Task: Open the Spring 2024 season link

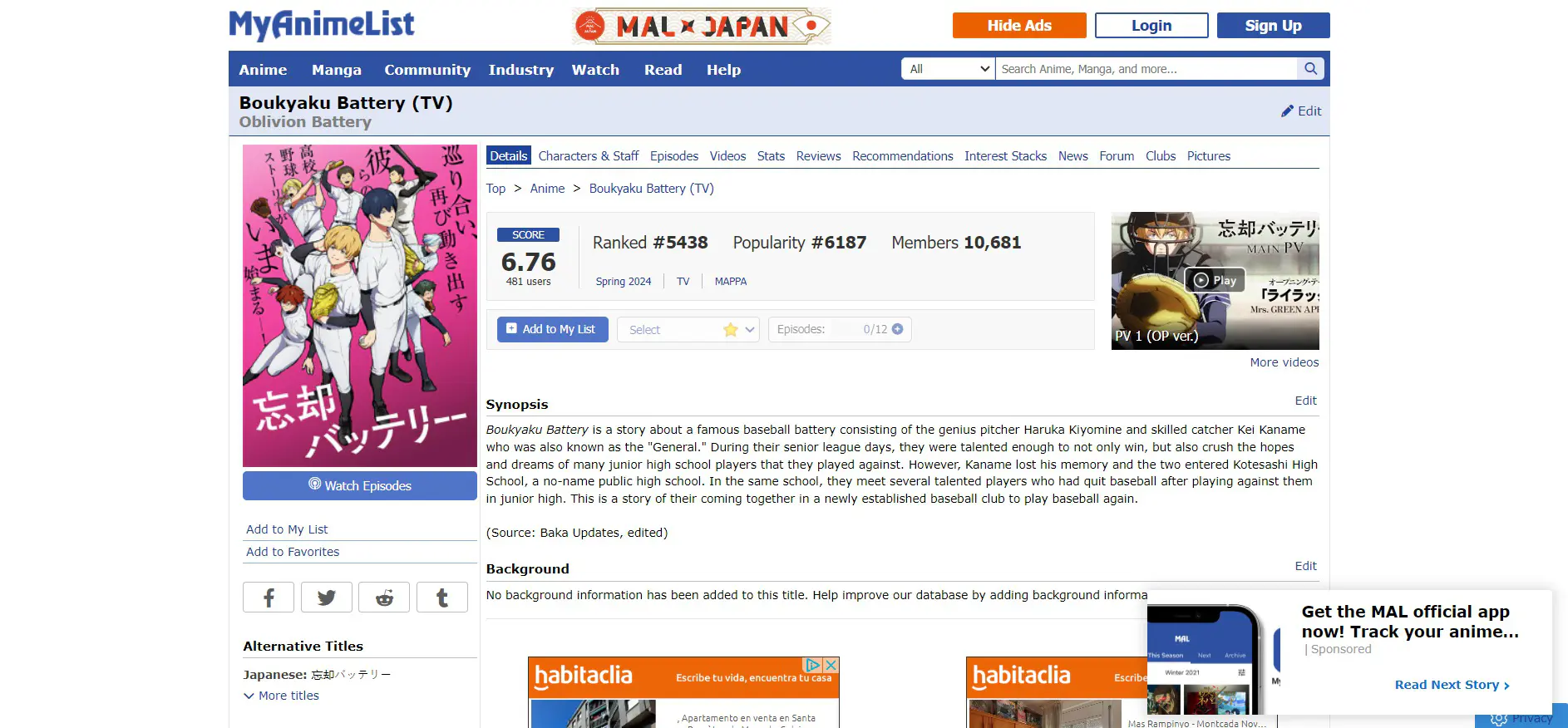Action: pyautogui.click(x=624, y=282)
